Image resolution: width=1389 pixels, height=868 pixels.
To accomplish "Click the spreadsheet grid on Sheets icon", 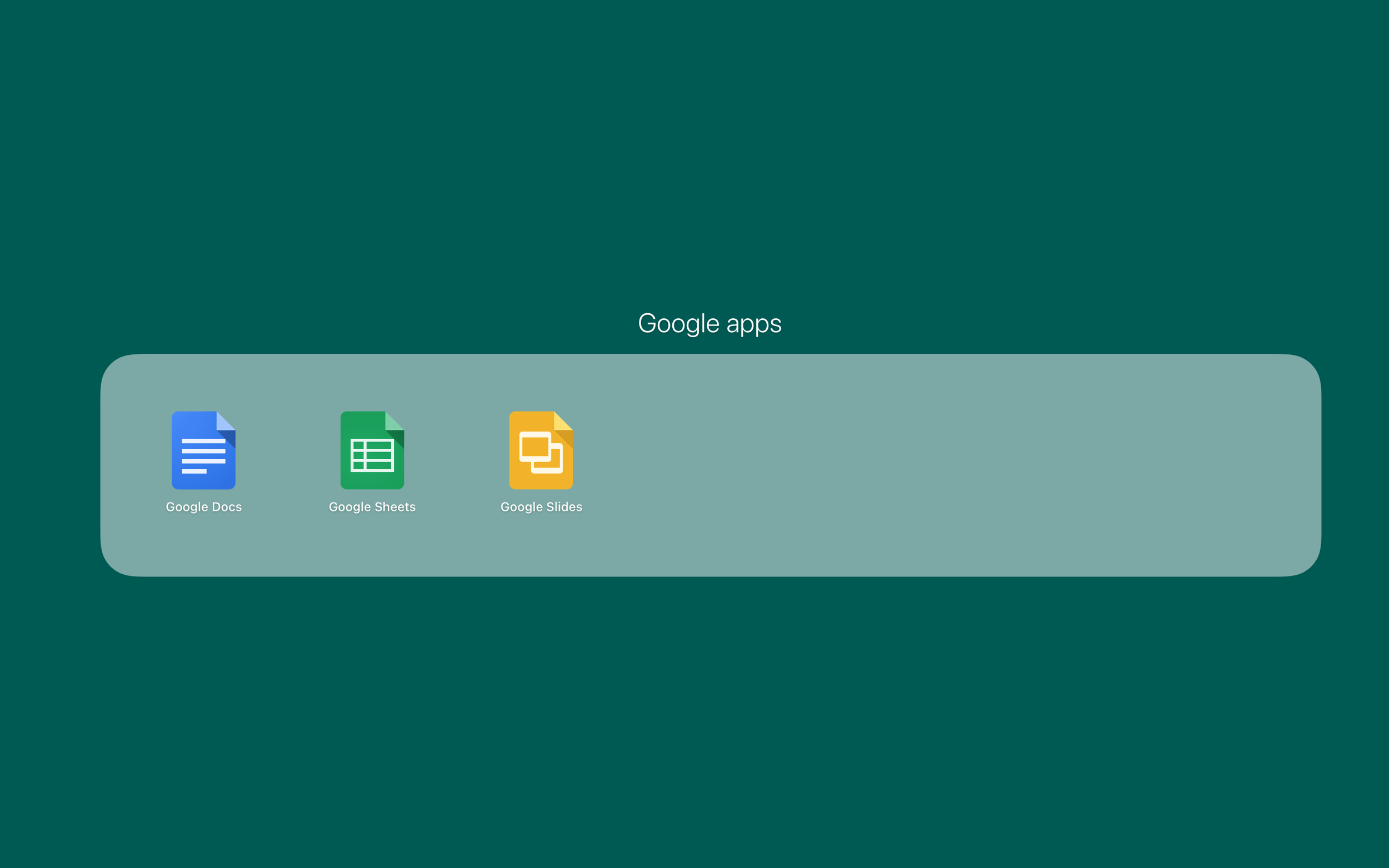I will (x=372, y=455).
